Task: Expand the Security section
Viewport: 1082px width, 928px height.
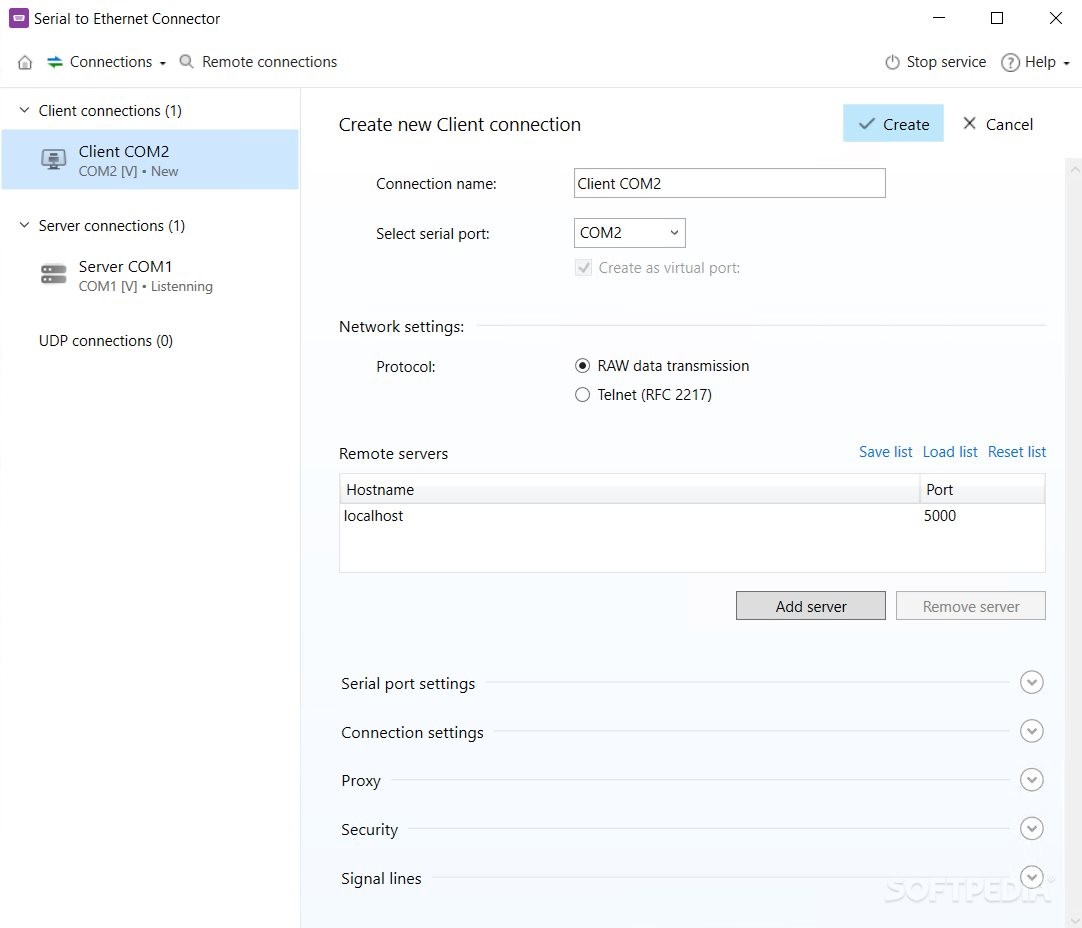Action: (1032, 829)
